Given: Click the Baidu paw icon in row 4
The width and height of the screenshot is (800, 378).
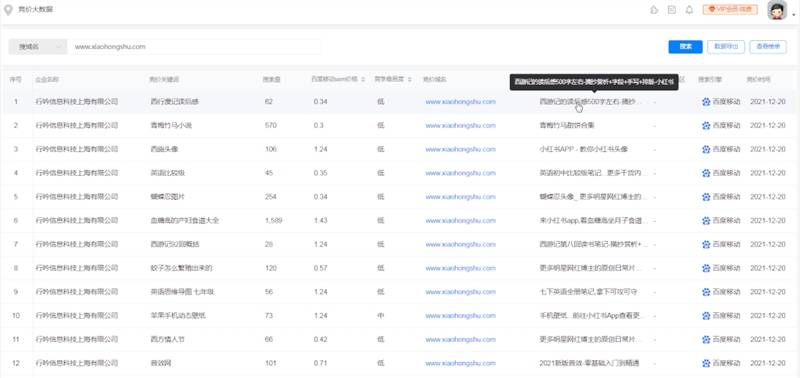Looking at the screenshot, I should [706, 173].
